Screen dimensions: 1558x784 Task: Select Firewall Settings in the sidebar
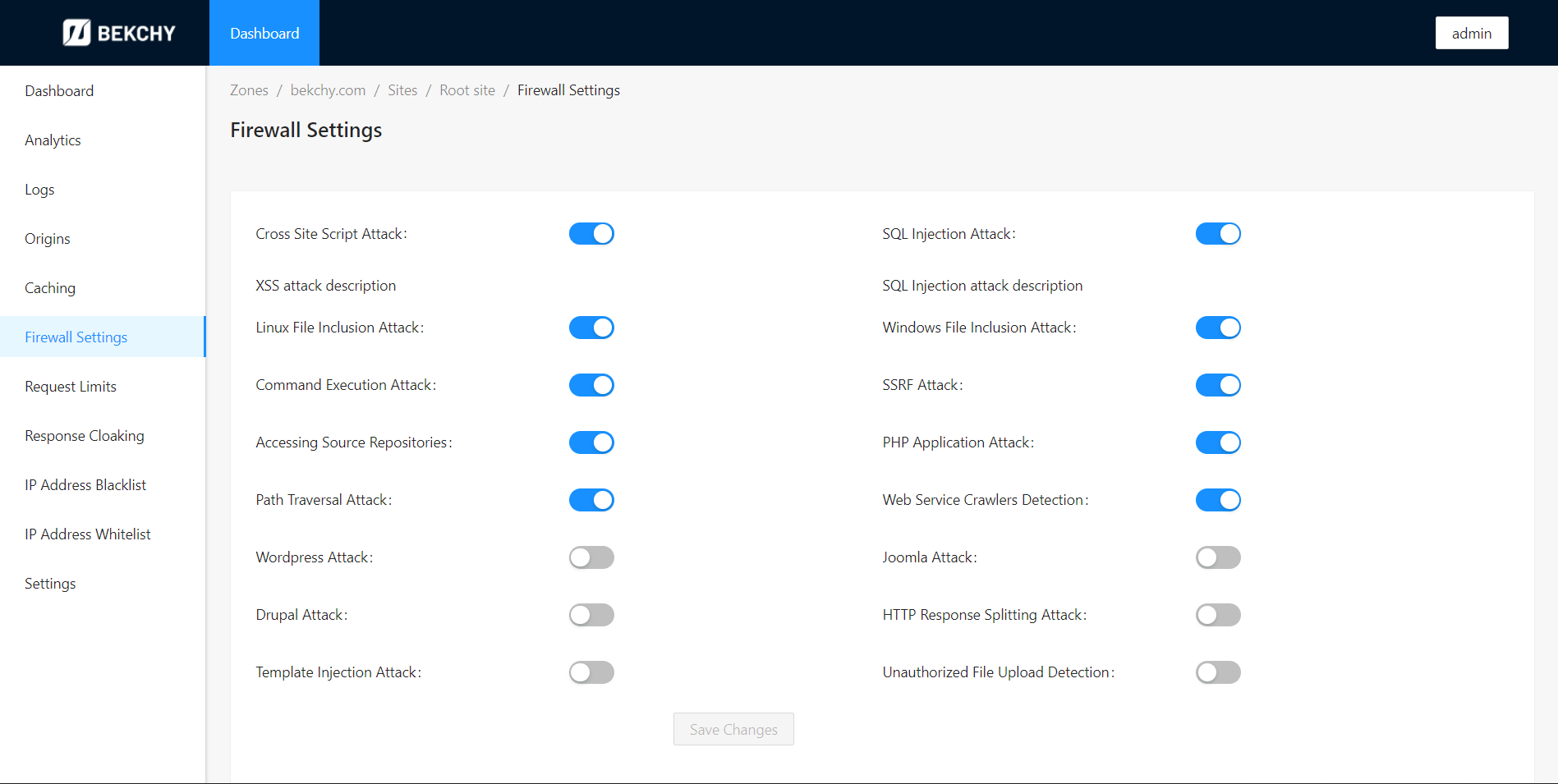pyautogui.click(x=103, y=337)
